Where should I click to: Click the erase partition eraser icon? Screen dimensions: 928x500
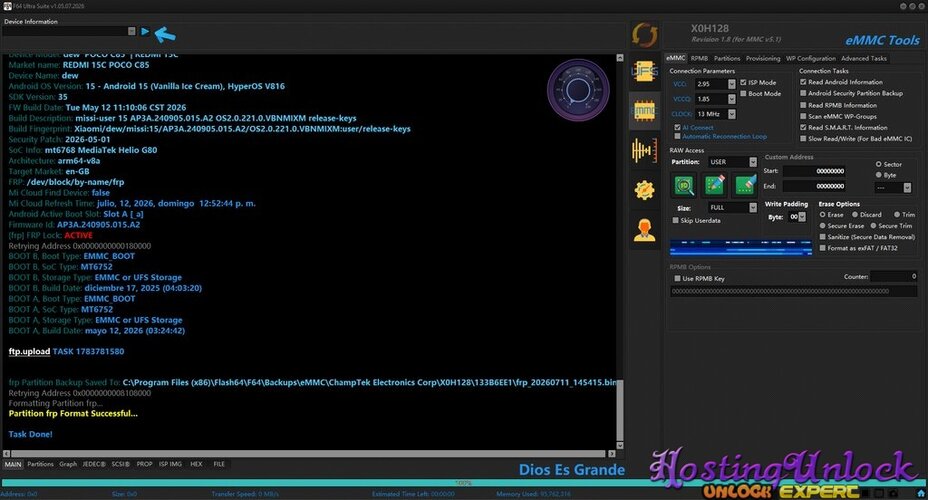[x=745, y=185]
